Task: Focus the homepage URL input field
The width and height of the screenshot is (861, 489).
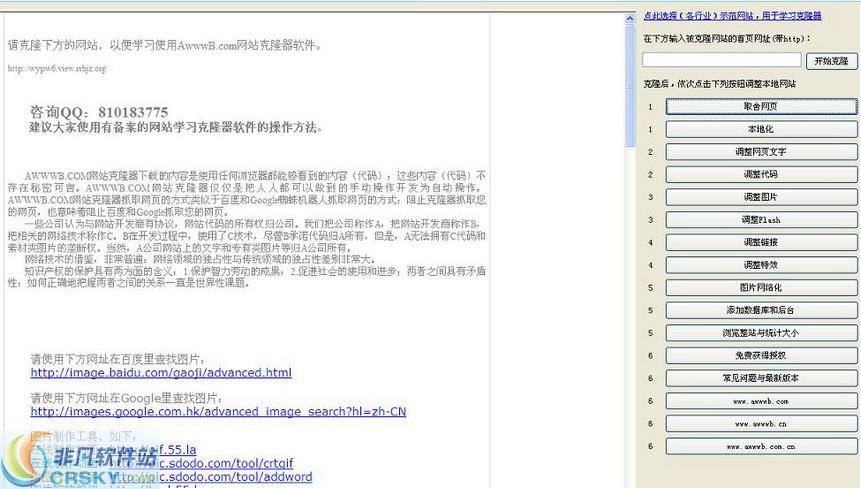Action: (x=722, y=60)
